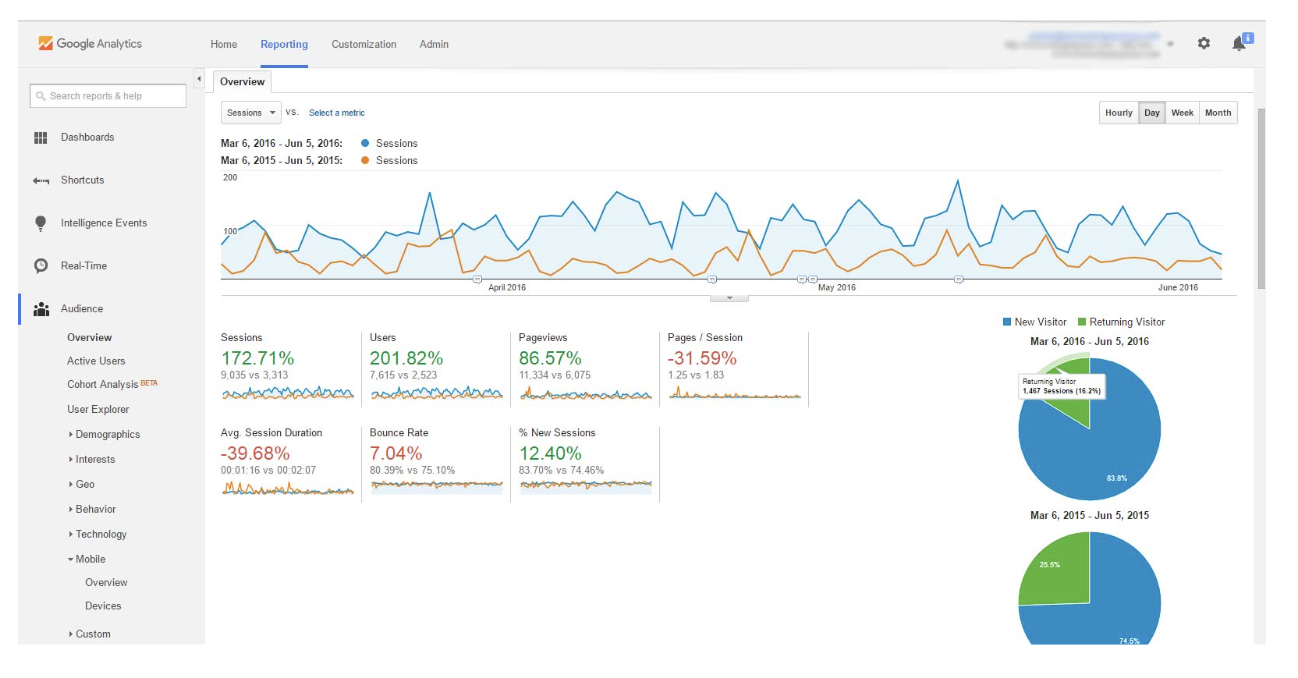
Task: Open the Sessions metric dropdown
Action: pyautogui.click(x=251, y=112)
